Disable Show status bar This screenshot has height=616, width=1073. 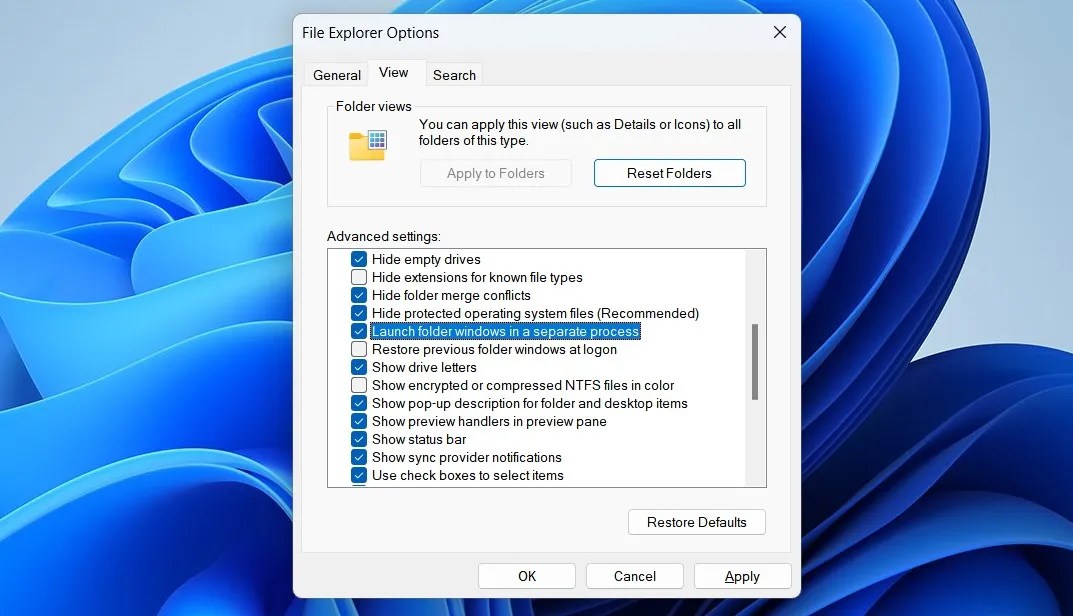(x=359, y=439)
